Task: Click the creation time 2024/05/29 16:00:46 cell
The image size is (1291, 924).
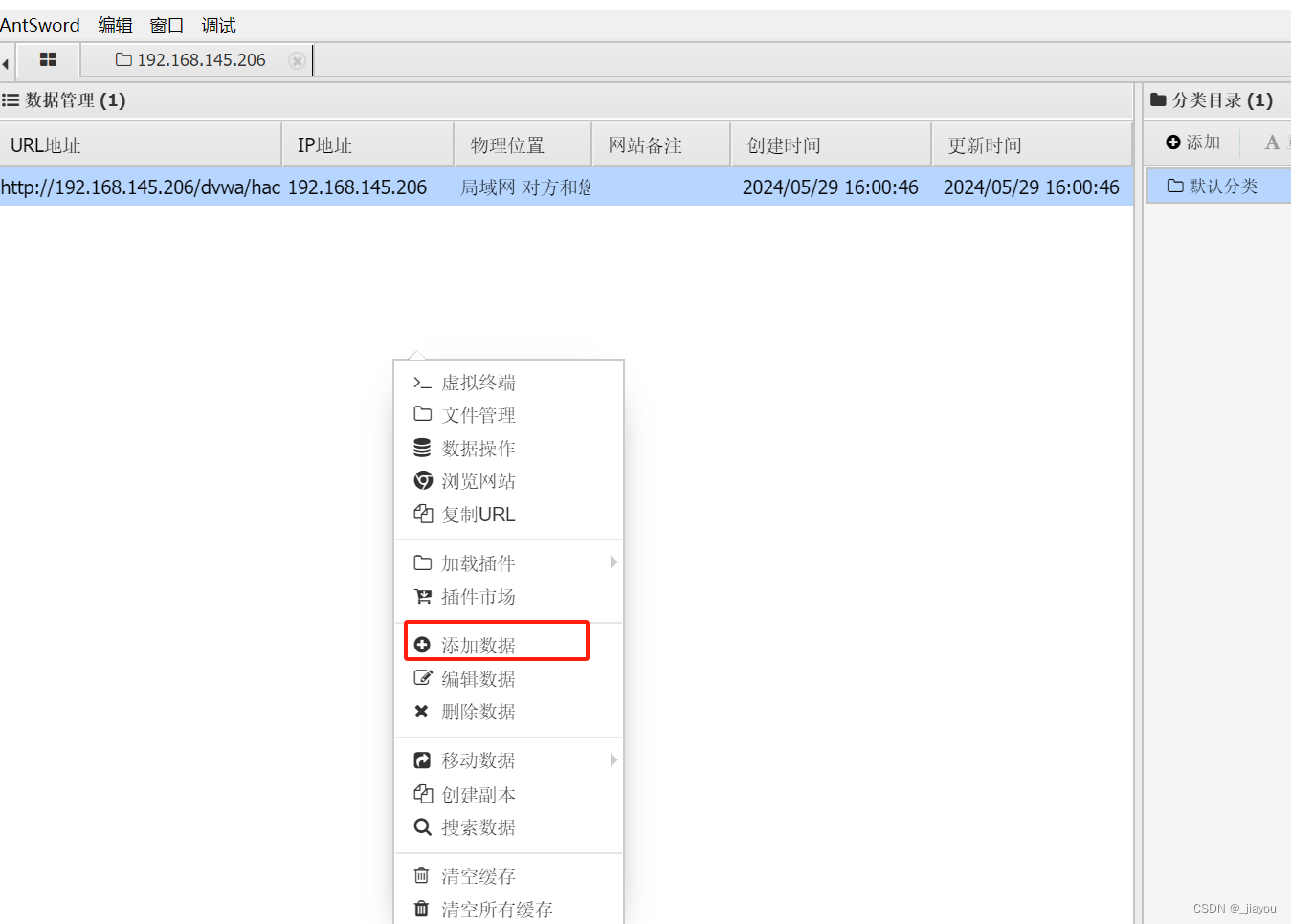Action: (831, 187)
